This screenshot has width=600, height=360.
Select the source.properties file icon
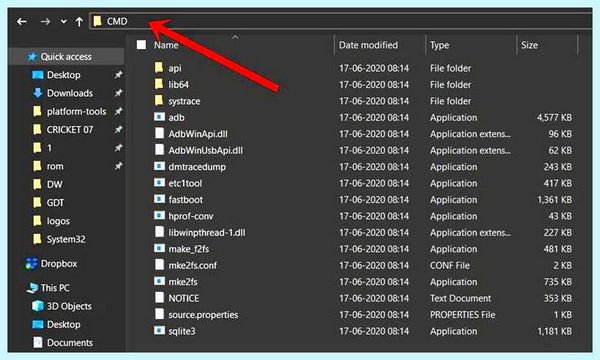click(x=159, y=314)
